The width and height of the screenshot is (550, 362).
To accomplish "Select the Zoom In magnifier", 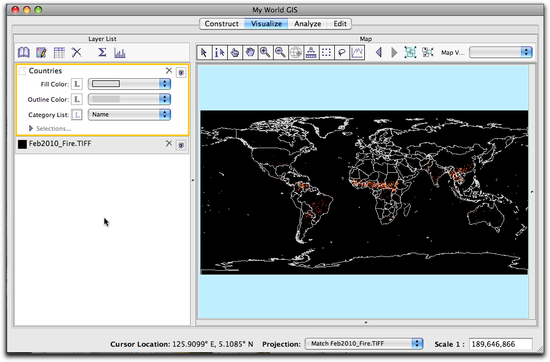I will click(265, 53).
